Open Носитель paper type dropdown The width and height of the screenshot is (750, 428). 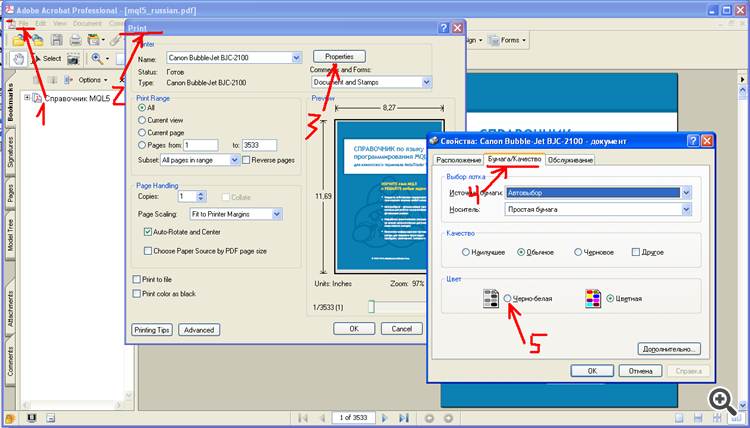point(686,209)
